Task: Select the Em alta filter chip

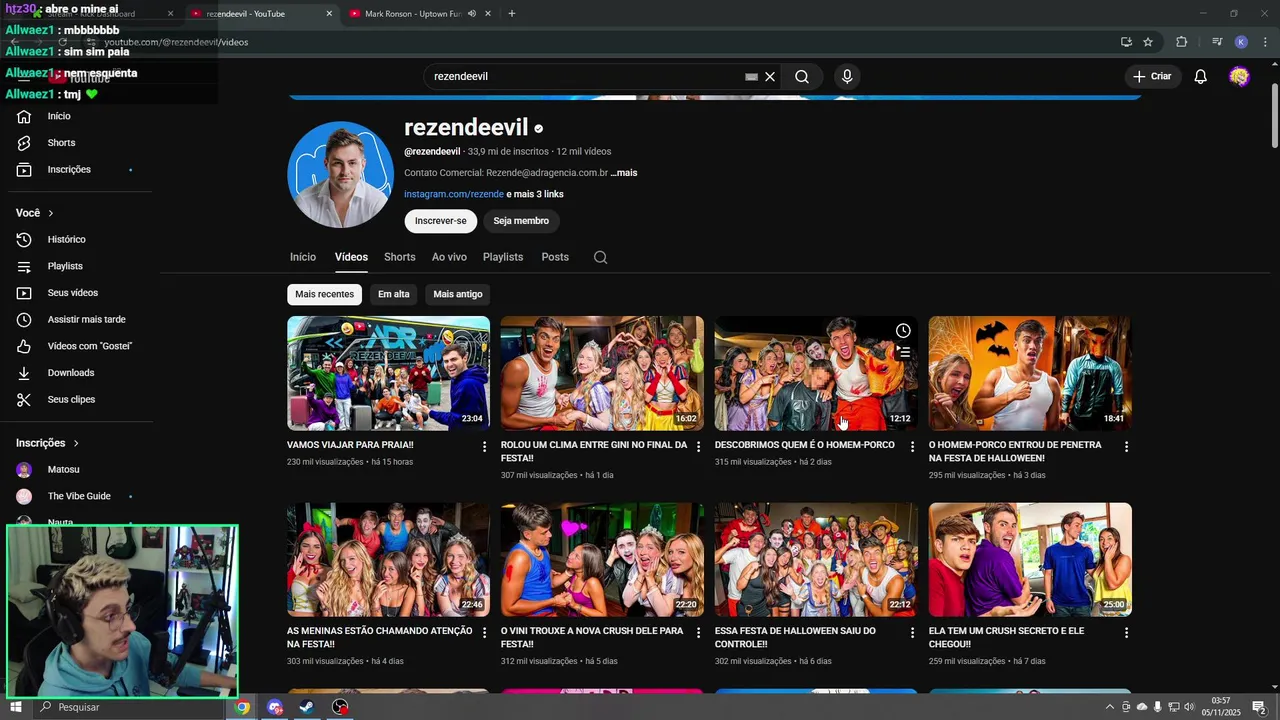Action: point(394,294)
